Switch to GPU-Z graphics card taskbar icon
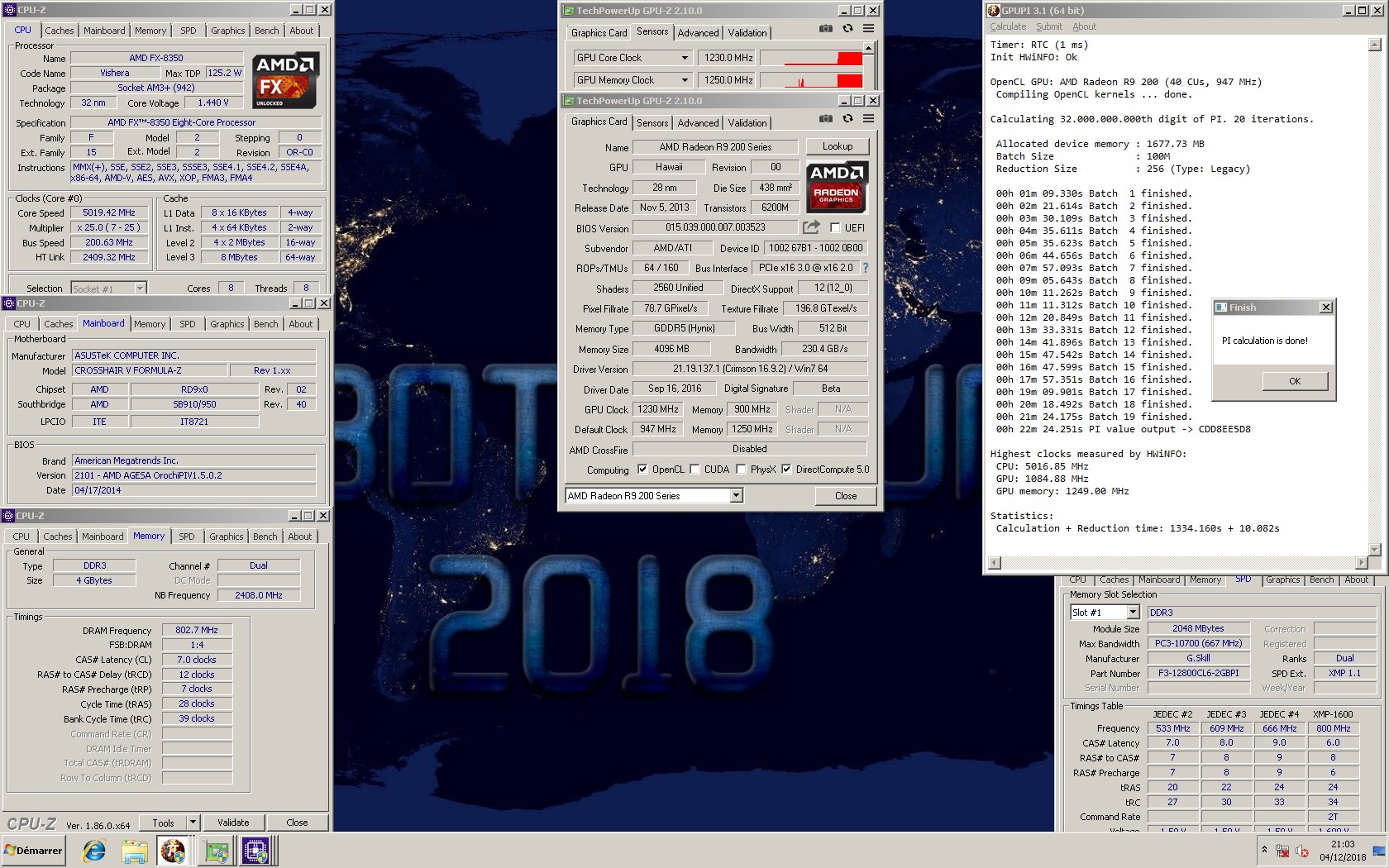1389x868 pixels. click(x=216, y=851)
